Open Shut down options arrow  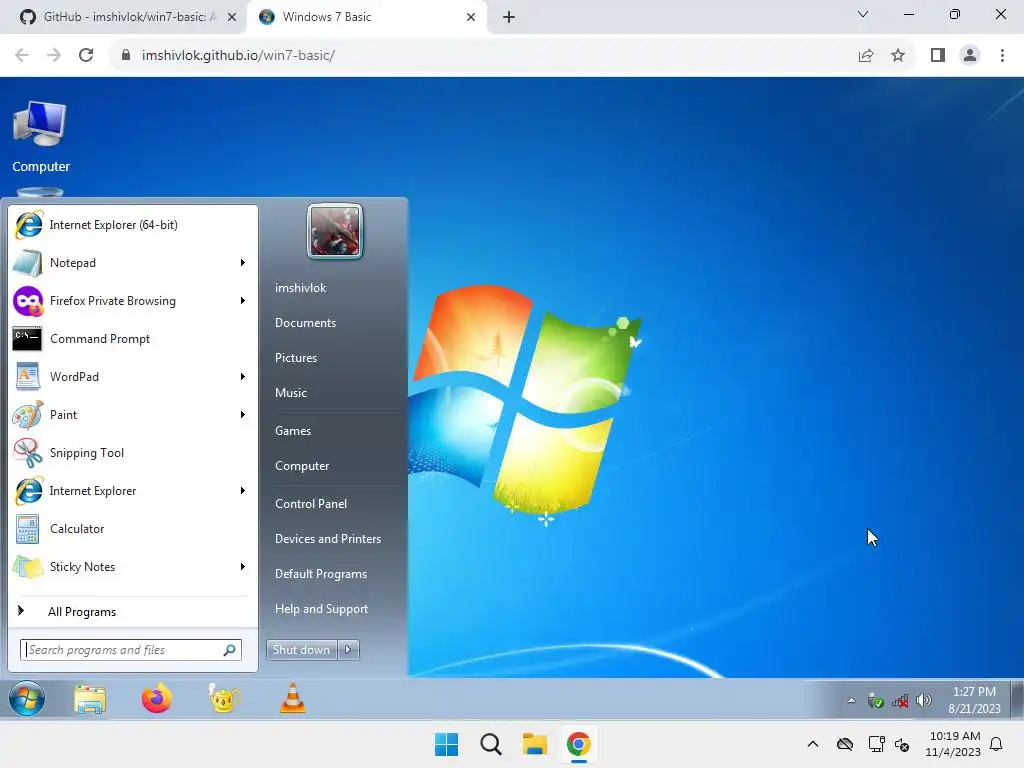click(x=349, y=650)
